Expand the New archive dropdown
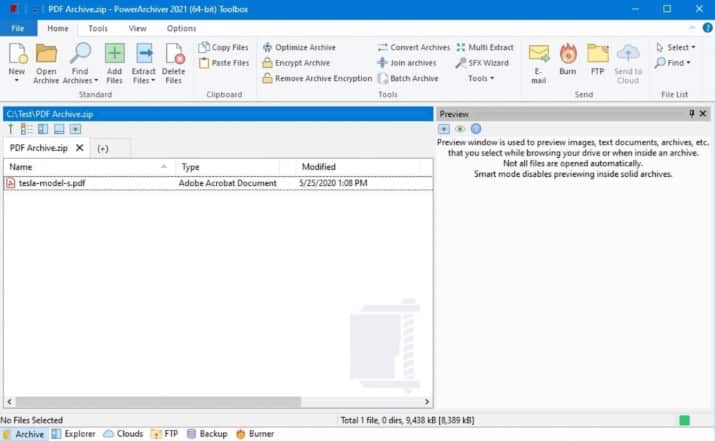 click(x=17, y=81)
